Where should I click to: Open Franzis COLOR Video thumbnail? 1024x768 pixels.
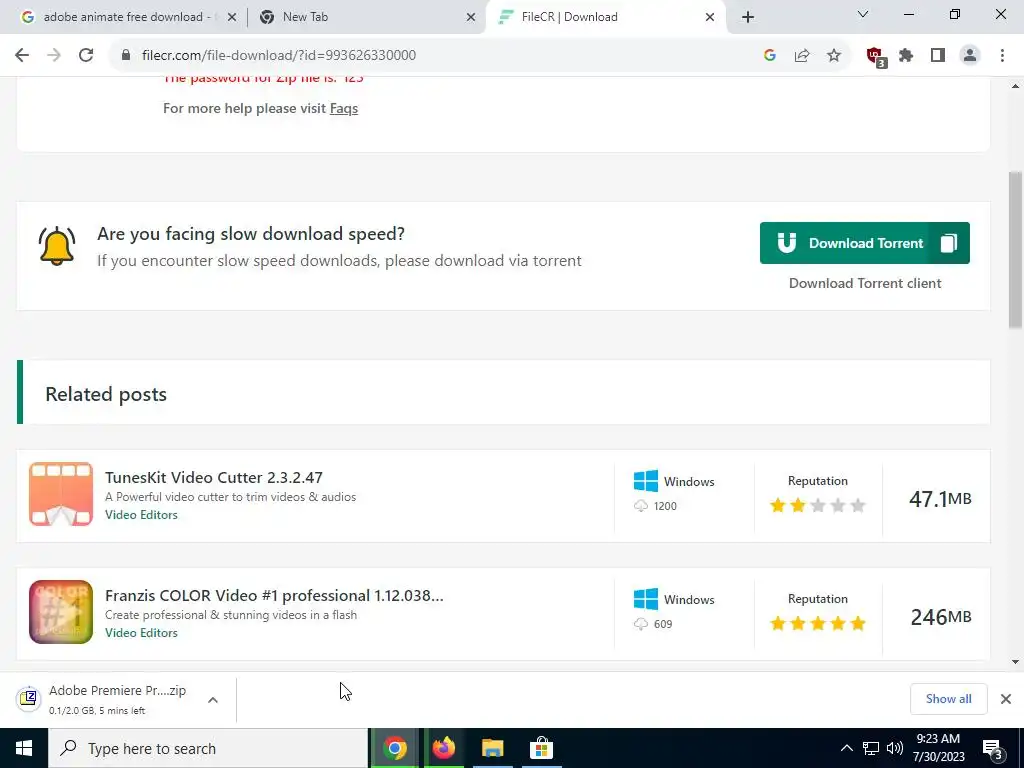click(61, 612)
